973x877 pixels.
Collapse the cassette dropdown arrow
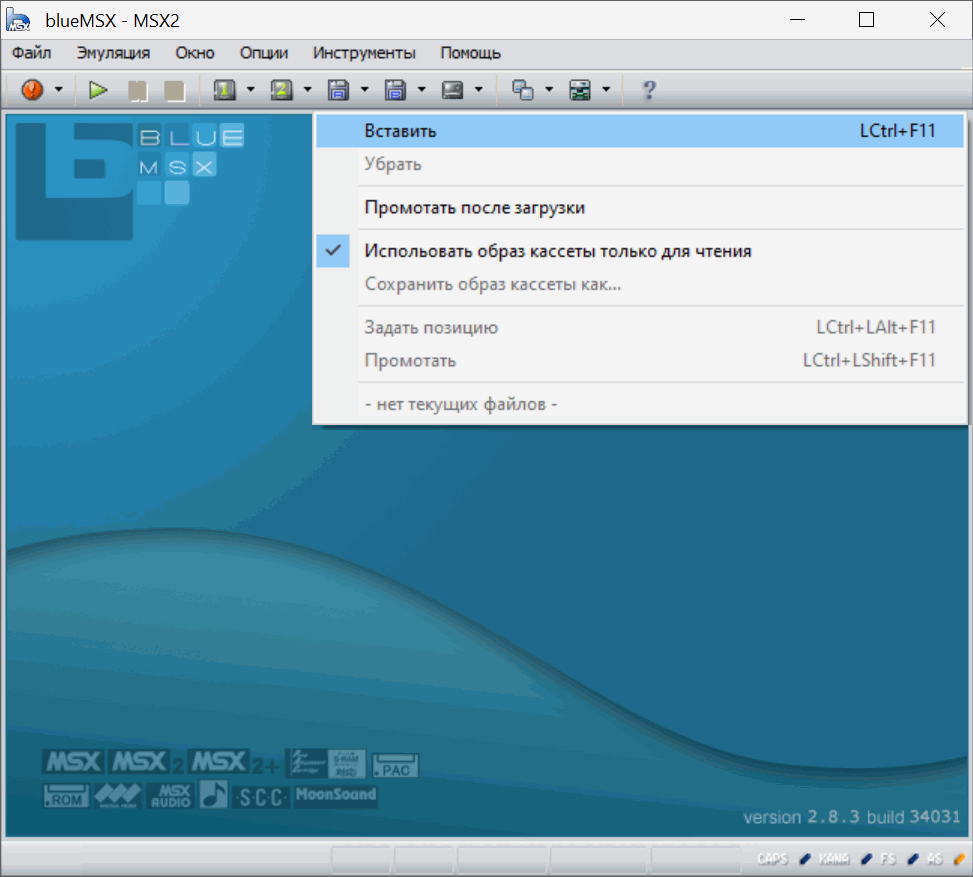click(x=478, y=90)
